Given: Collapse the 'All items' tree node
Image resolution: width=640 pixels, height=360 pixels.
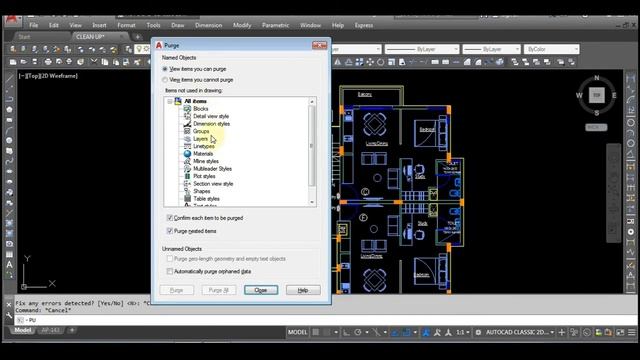Looking at the screenshot, I should pos(170,101).
